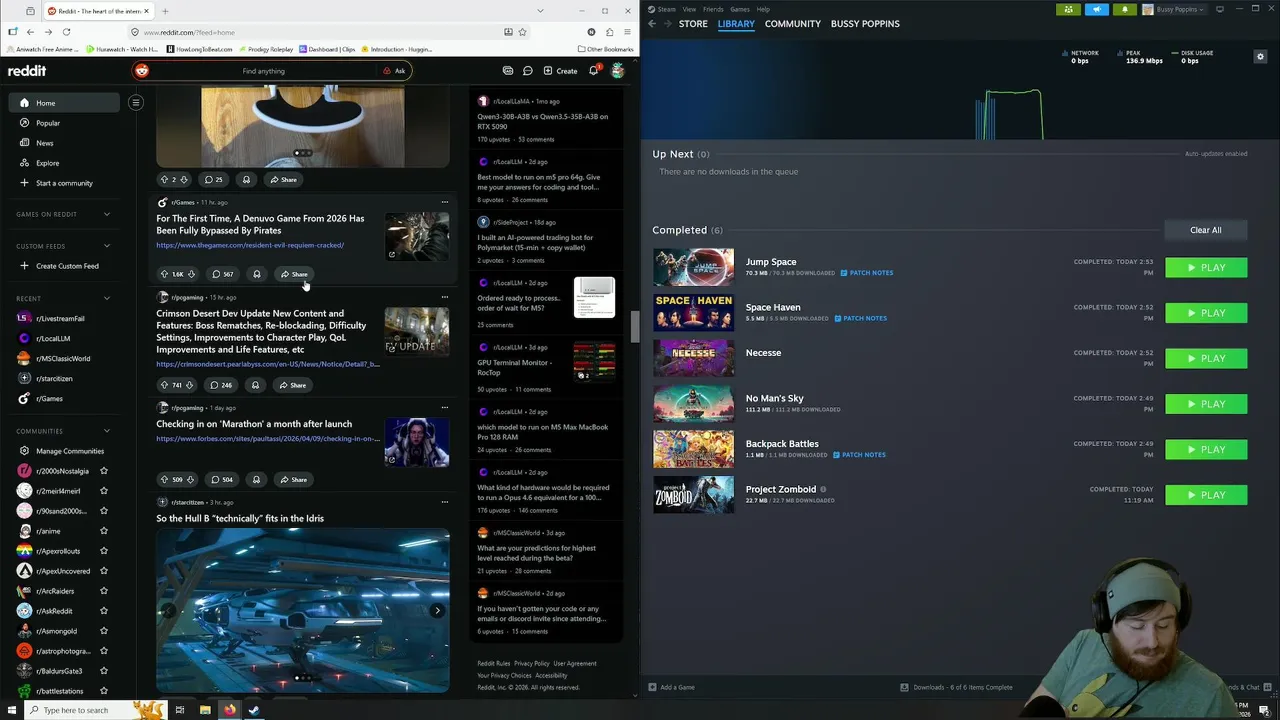
Task: Open Other Bookmarks folder
Action: 605,49
